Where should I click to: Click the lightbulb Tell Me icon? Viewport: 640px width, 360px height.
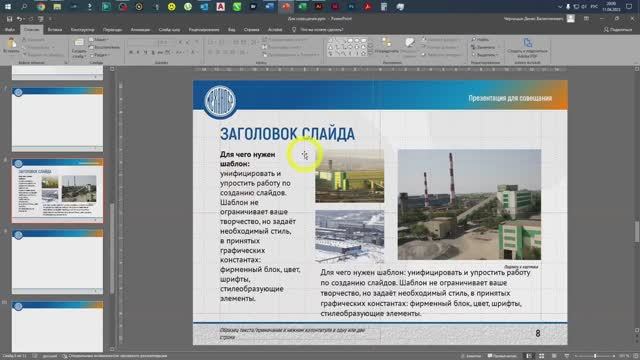294,29
